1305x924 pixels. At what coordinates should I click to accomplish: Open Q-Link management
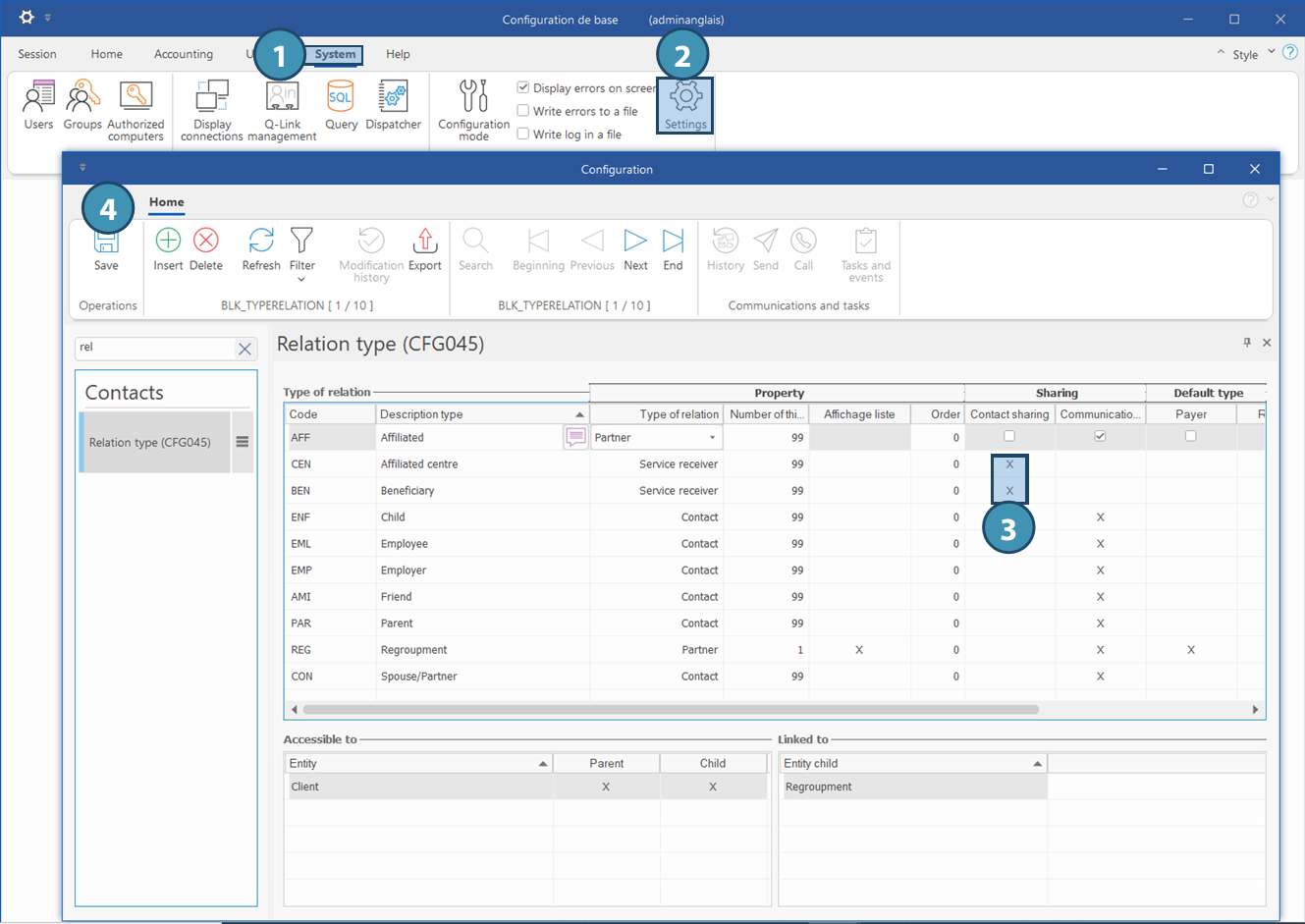[x=282, y=98]
